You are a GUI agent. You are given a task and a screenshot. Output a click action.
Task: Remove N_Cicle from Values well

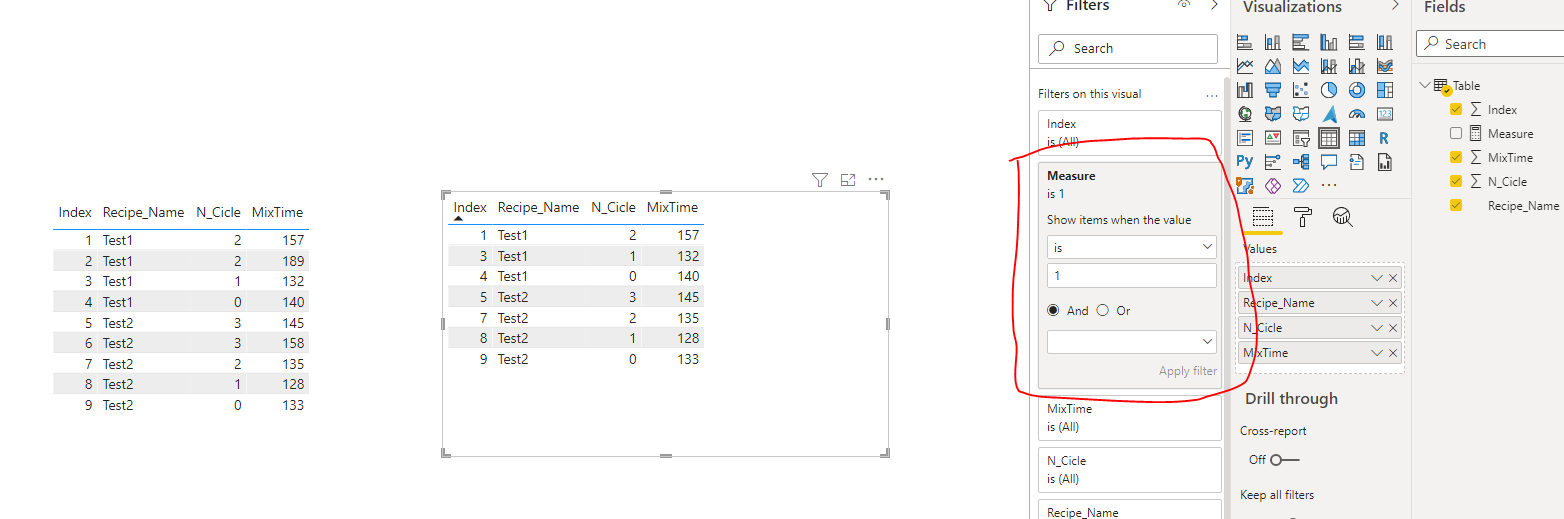coord(1393,328)
